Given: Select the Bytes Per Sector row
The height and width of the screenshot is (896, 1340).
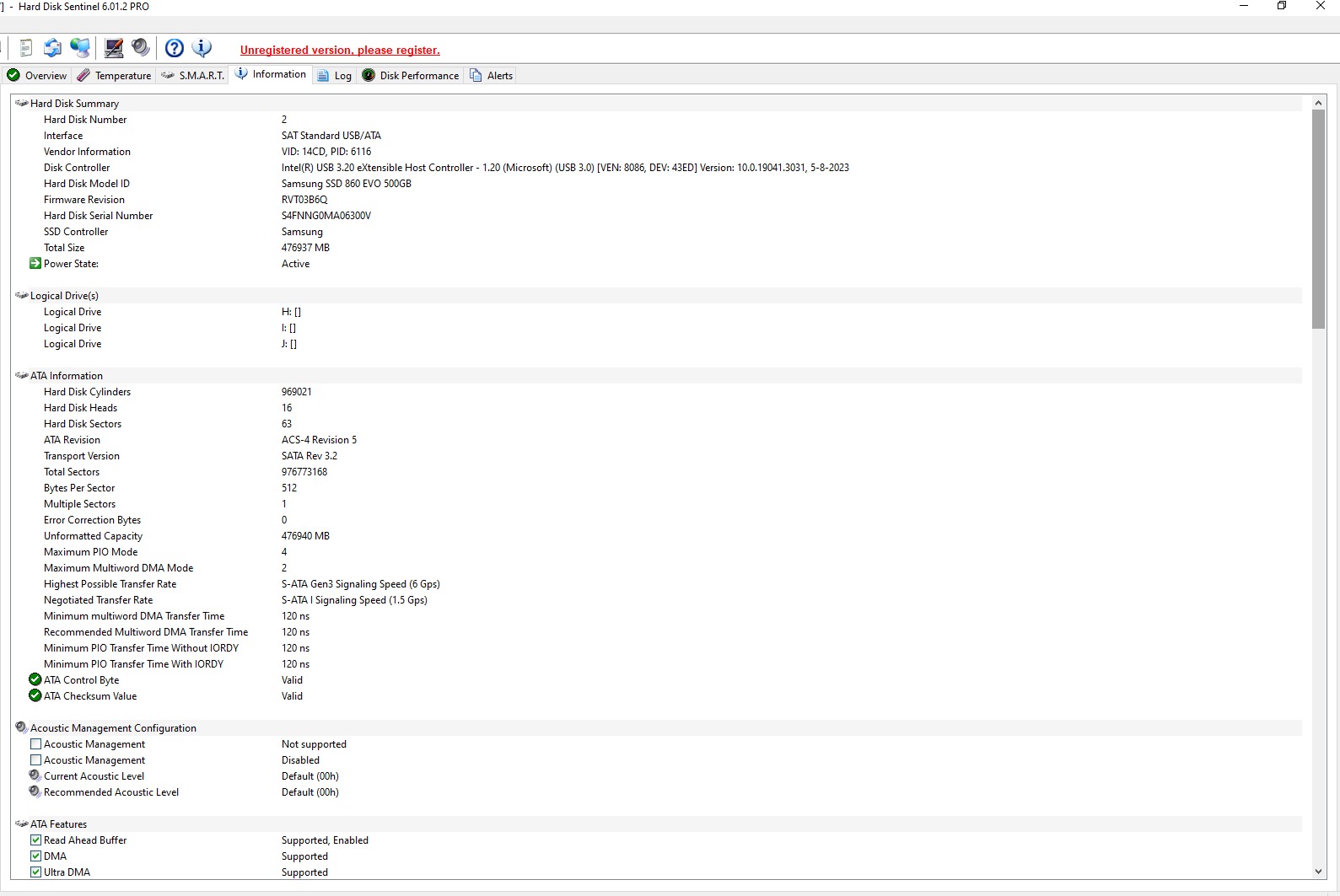Looking at the screenshot, I should click(658, 488).
